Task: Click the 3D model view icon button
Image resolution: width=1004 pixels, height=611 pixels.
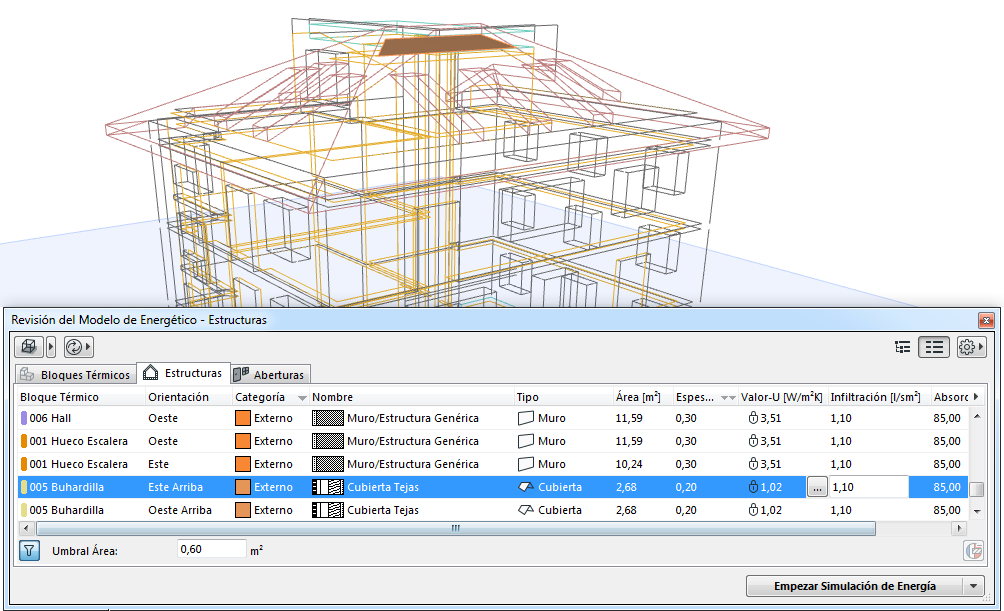Action: (30, 347)
